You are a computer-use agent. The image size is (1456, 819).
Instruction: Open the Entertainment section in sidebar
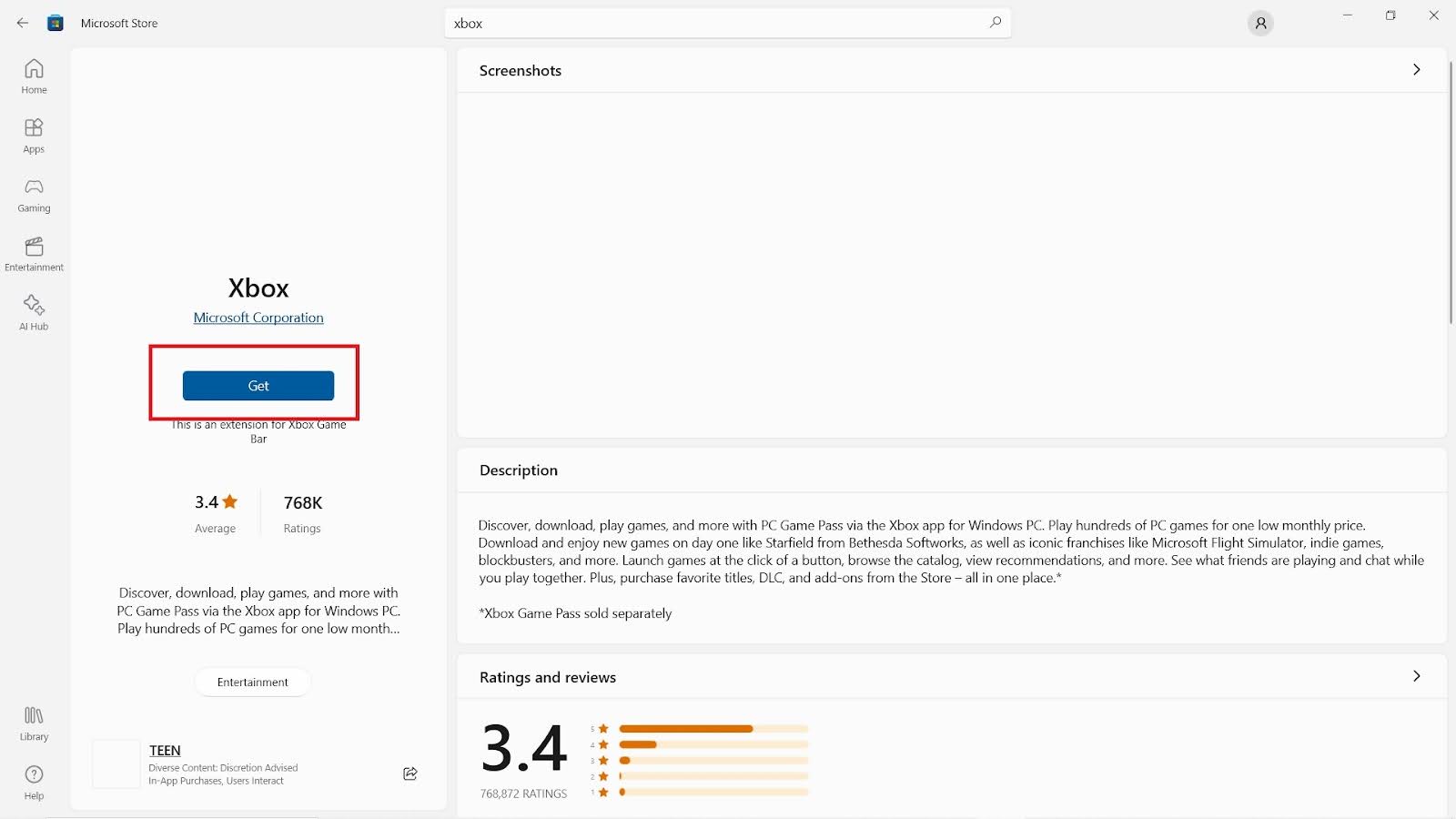[x=34, y=254]
